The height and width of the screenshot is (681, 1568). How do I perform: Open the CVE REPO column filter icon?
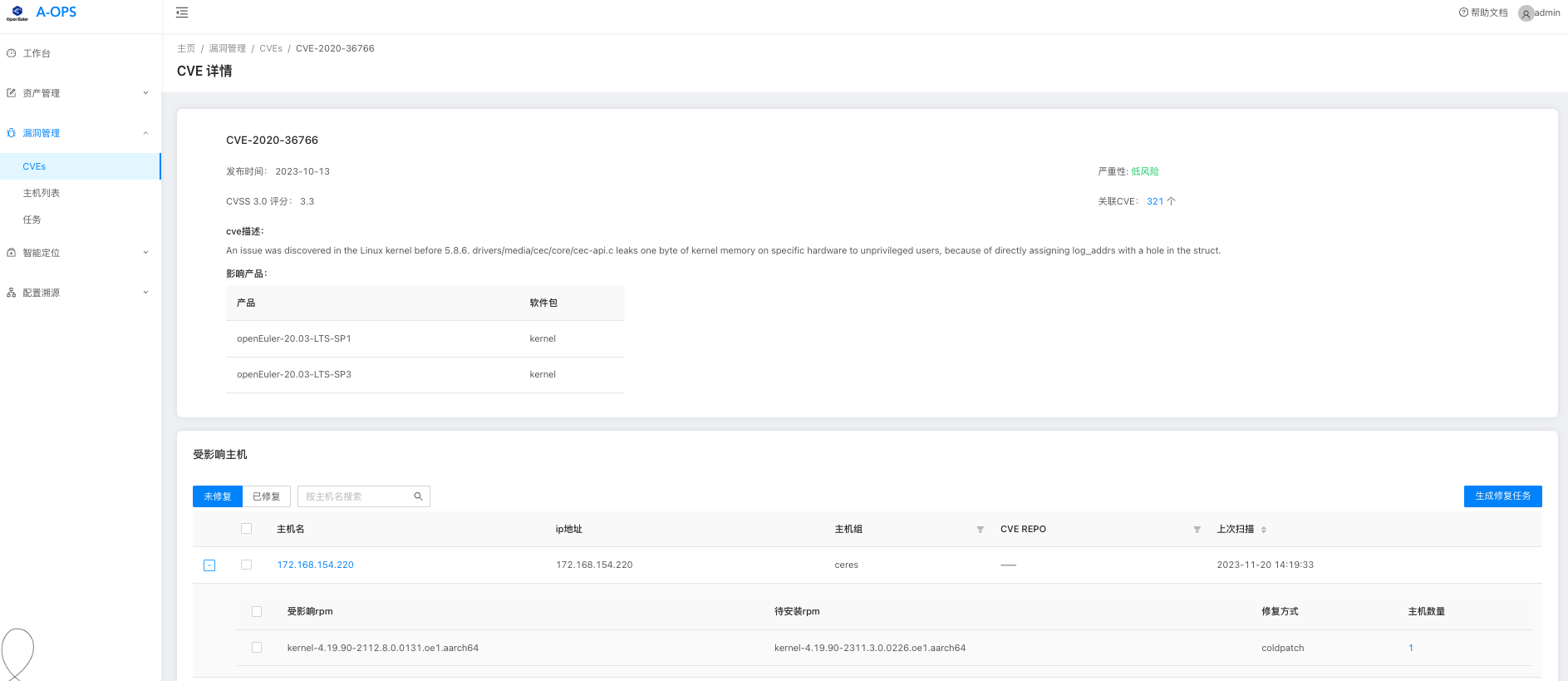[x=1197, y=530]
